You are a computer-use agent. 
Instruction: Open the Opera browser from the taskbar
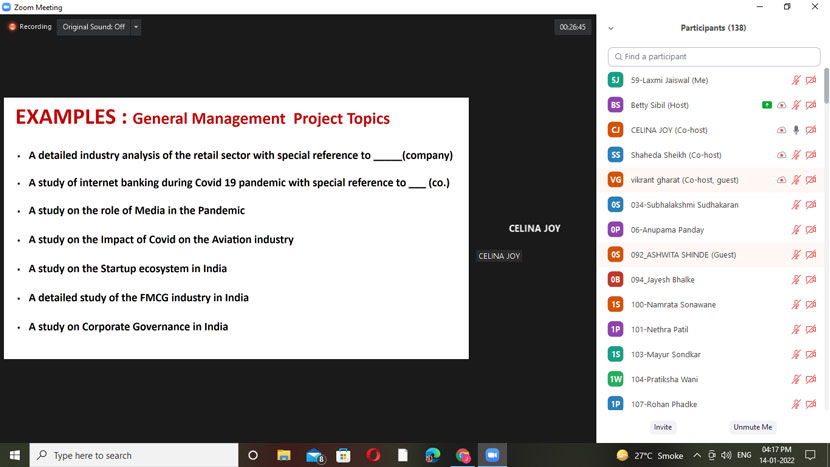(x=373, y=455)
